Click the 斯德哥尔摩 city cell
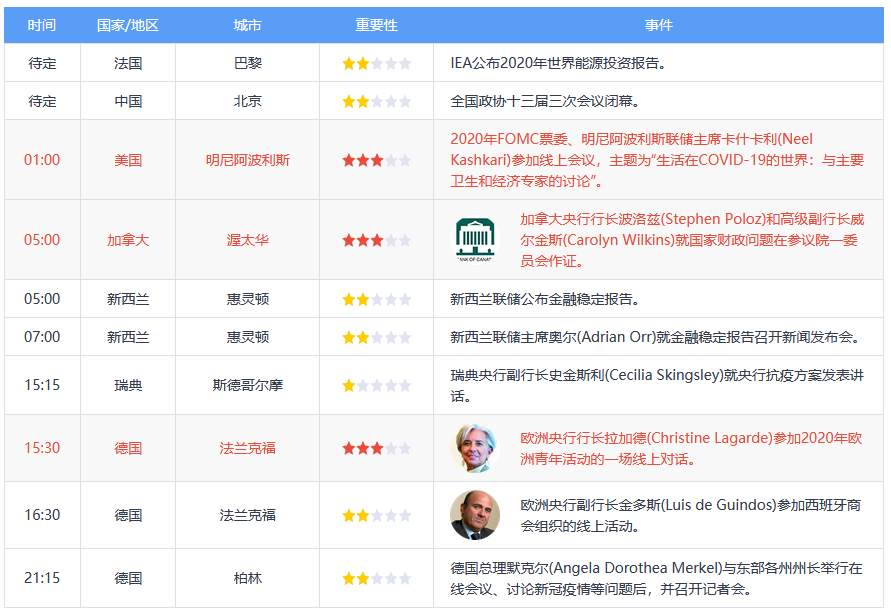This screenshot has width=891, height=615. [247, 385]
